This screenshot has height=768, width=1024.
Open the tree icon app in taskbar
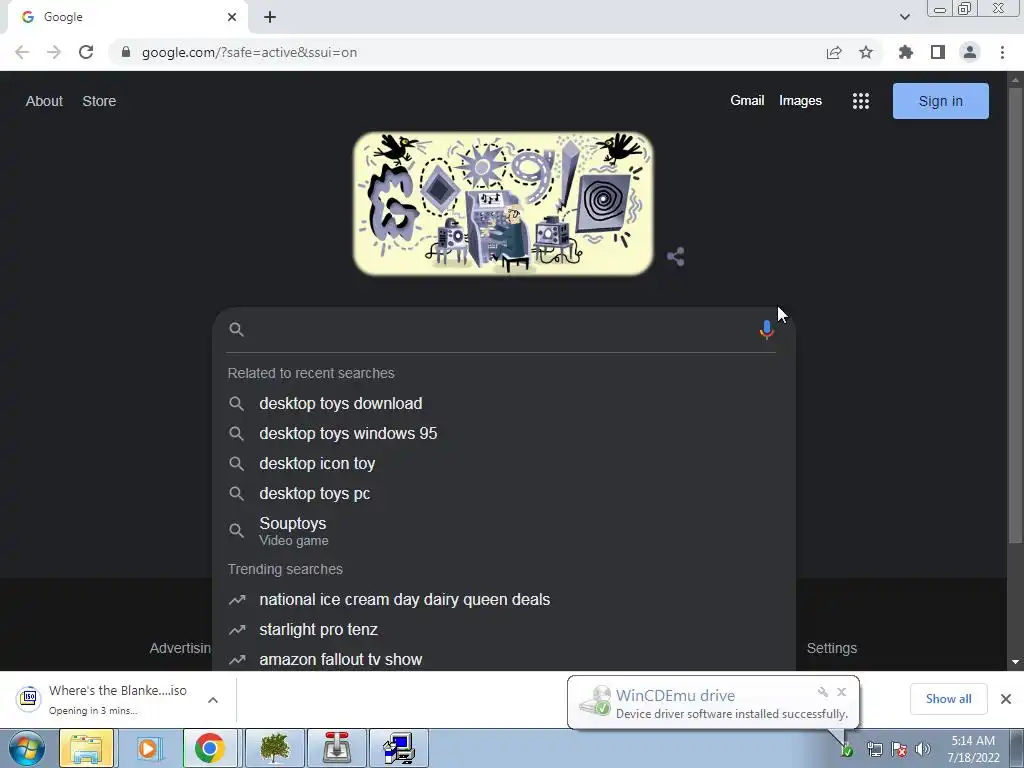click(275, 748)
